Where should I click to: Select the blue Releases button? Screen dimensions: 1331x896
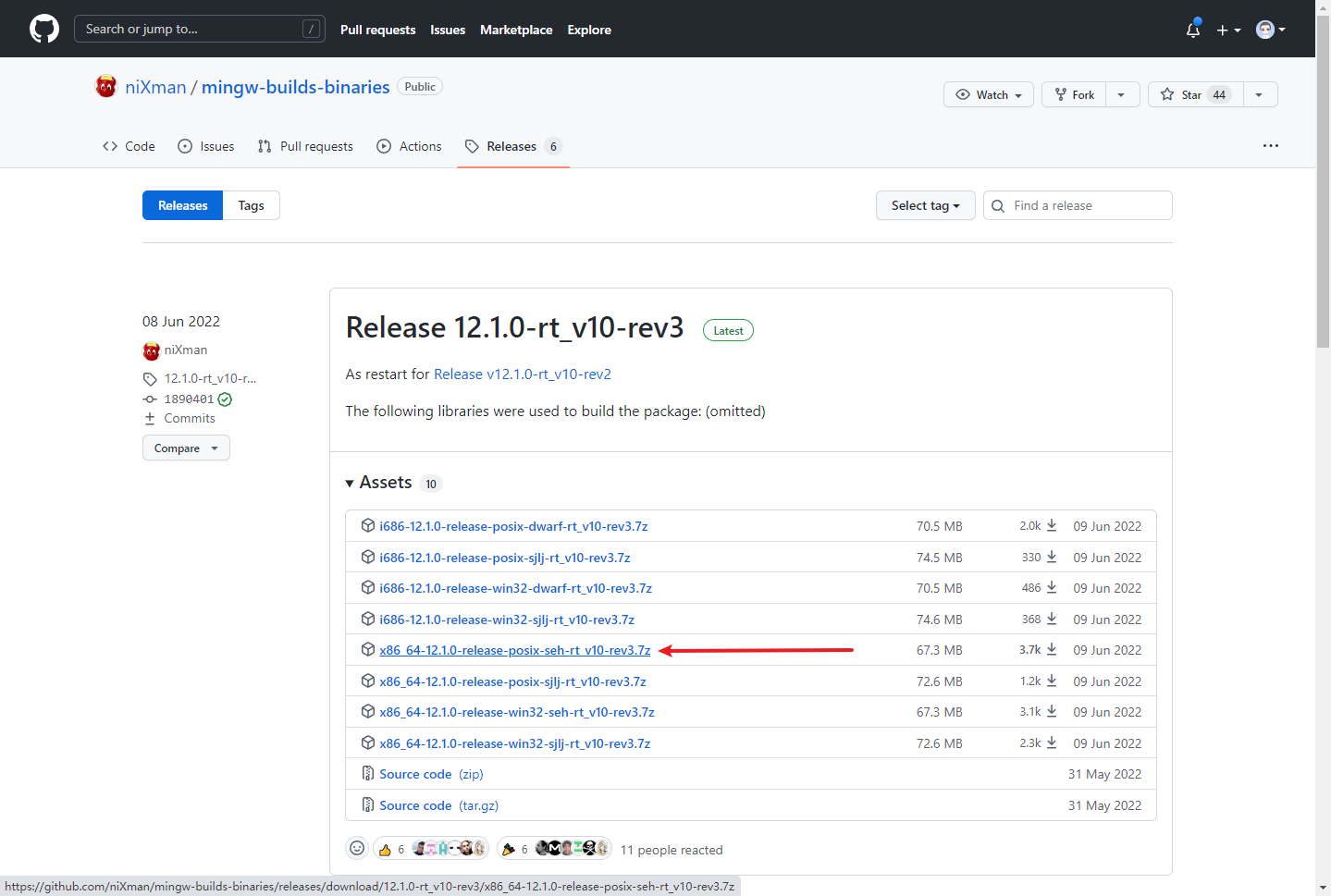point(182,205)
